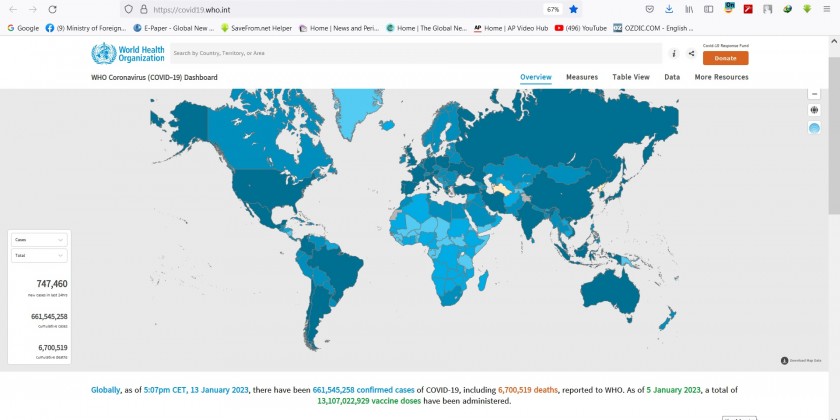Screen dimensions: 840x420
Task: Click the globe view icon on map
Action: 814,110
